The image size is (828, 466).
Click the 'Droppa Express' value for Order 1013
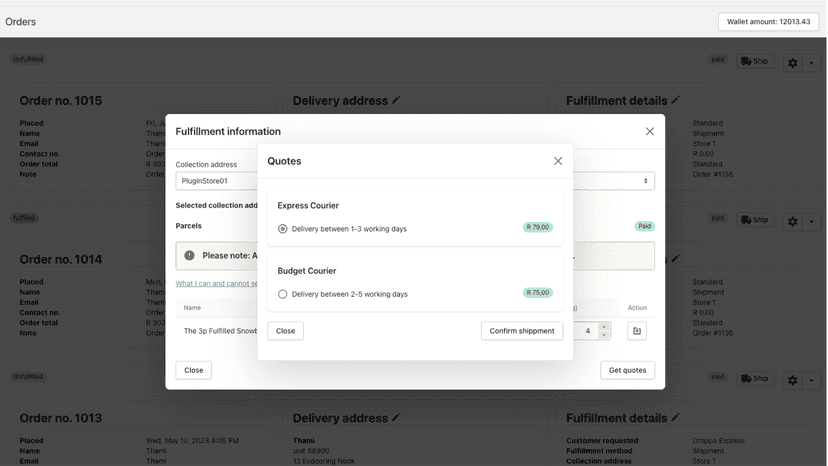[719, 441]
